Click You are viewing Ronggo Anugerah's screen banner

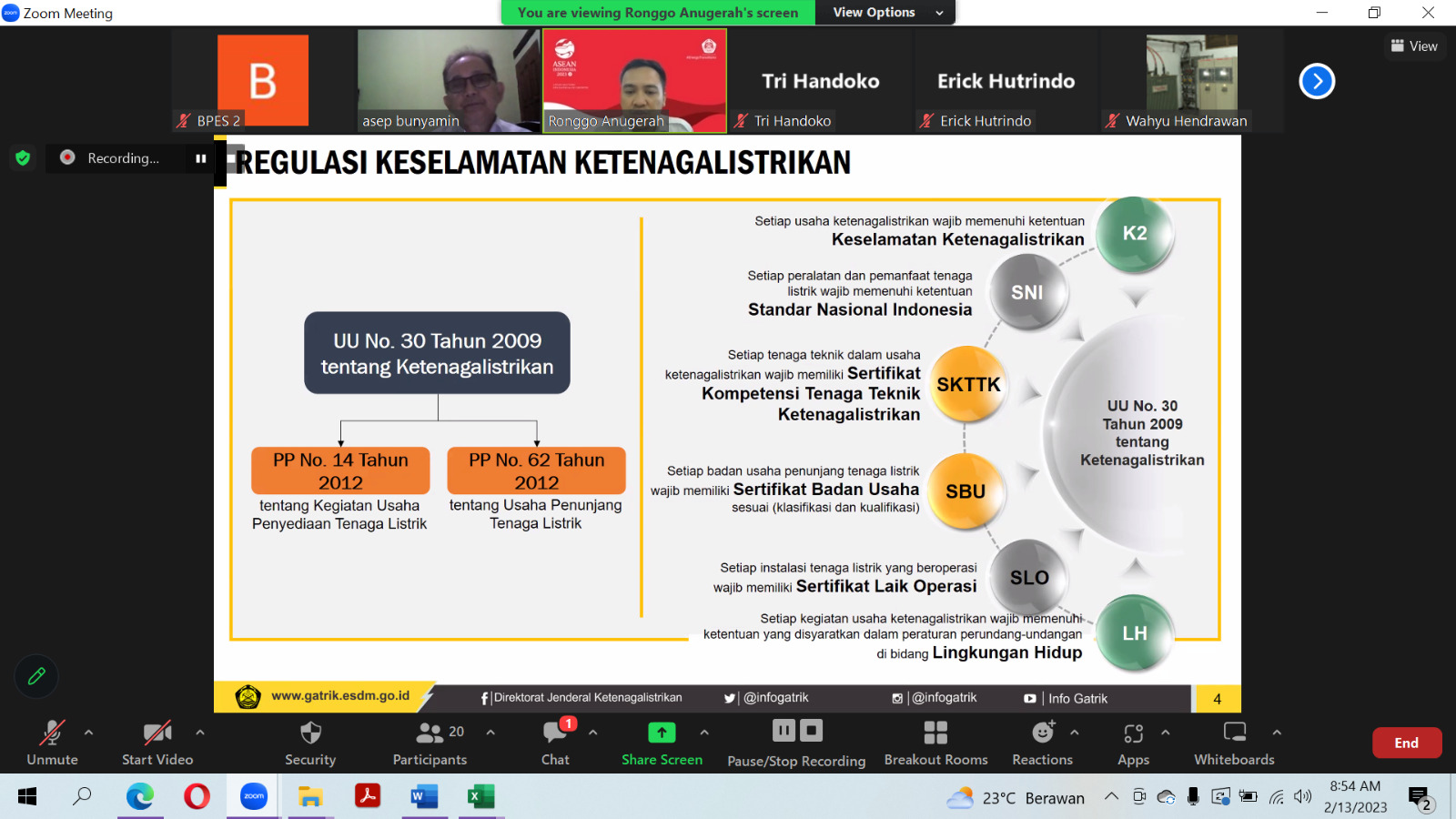pyautogui.click(x=658, y=12)
